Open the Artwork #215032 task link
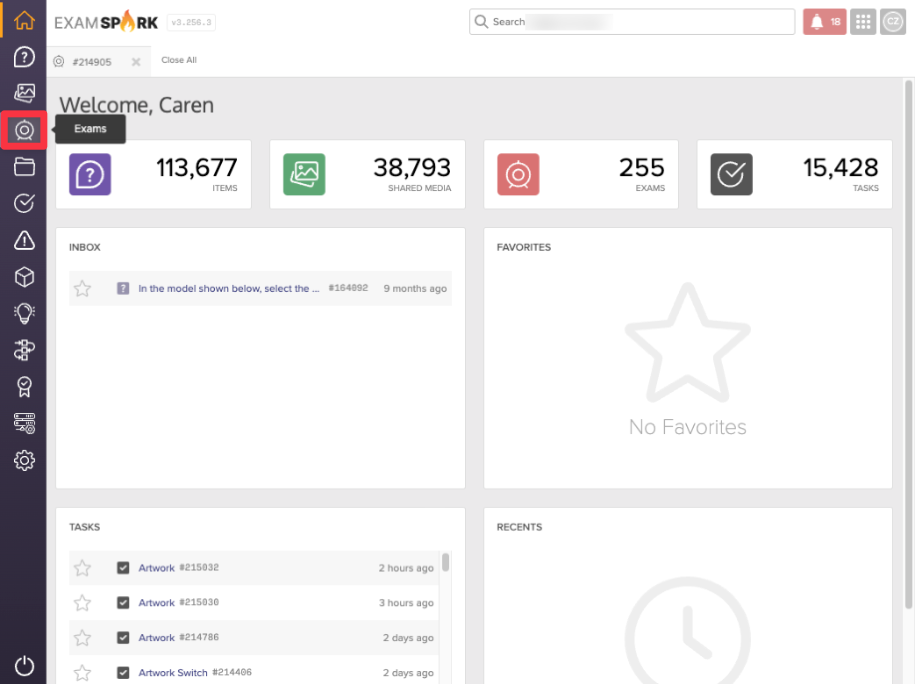The height and width of the screenshot is (684, 915). (156, 568)
